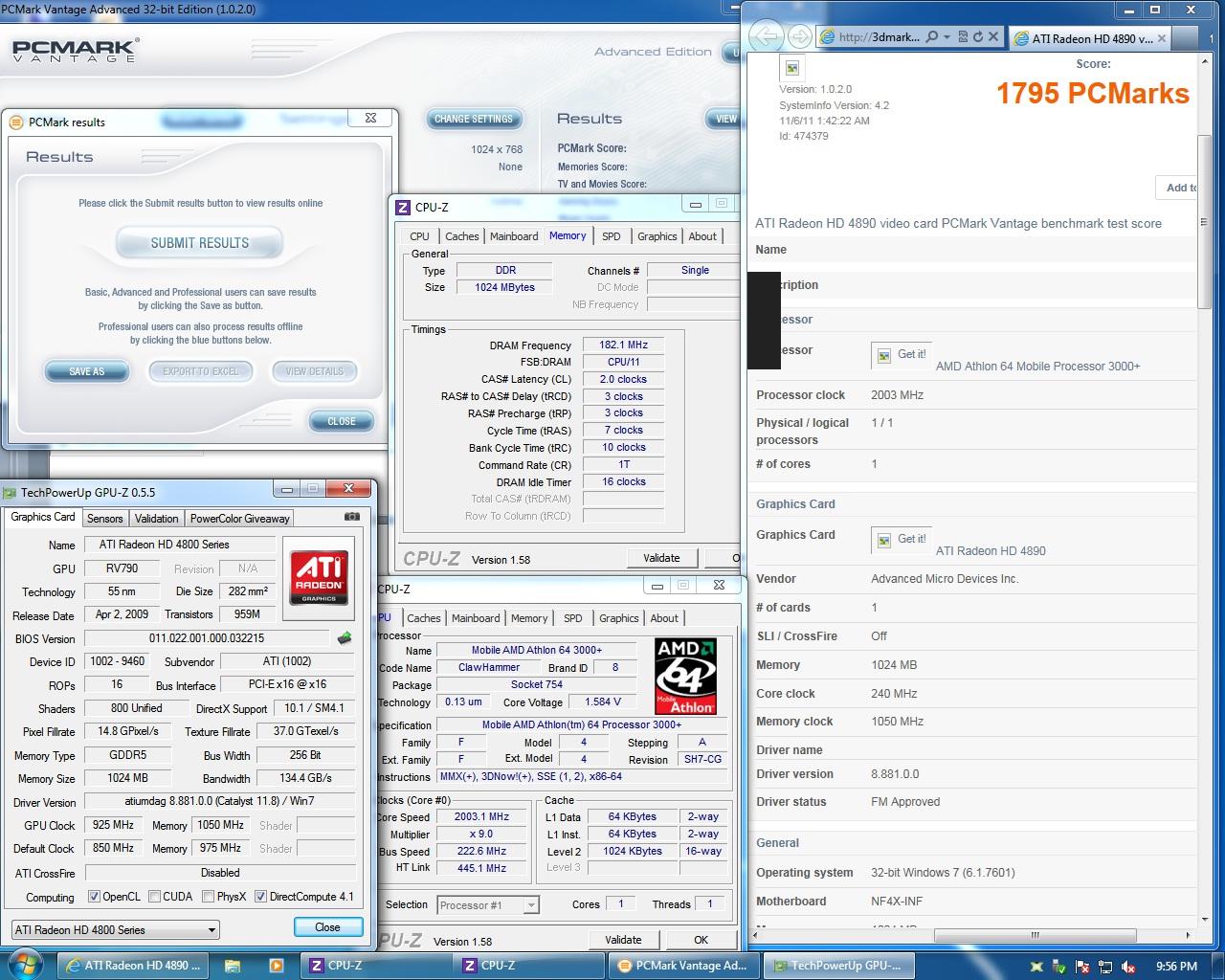This screenshot has height=980, width=1225.
Task: Toggle compatibility view icon in the address bar
Action: point(962,37)
